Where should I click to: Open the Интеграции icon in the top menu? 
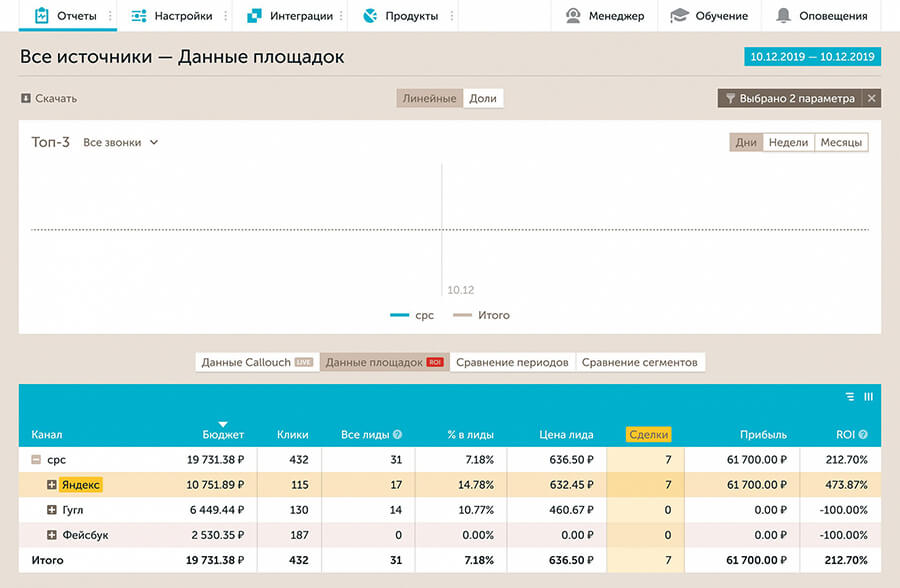[254, 15]
